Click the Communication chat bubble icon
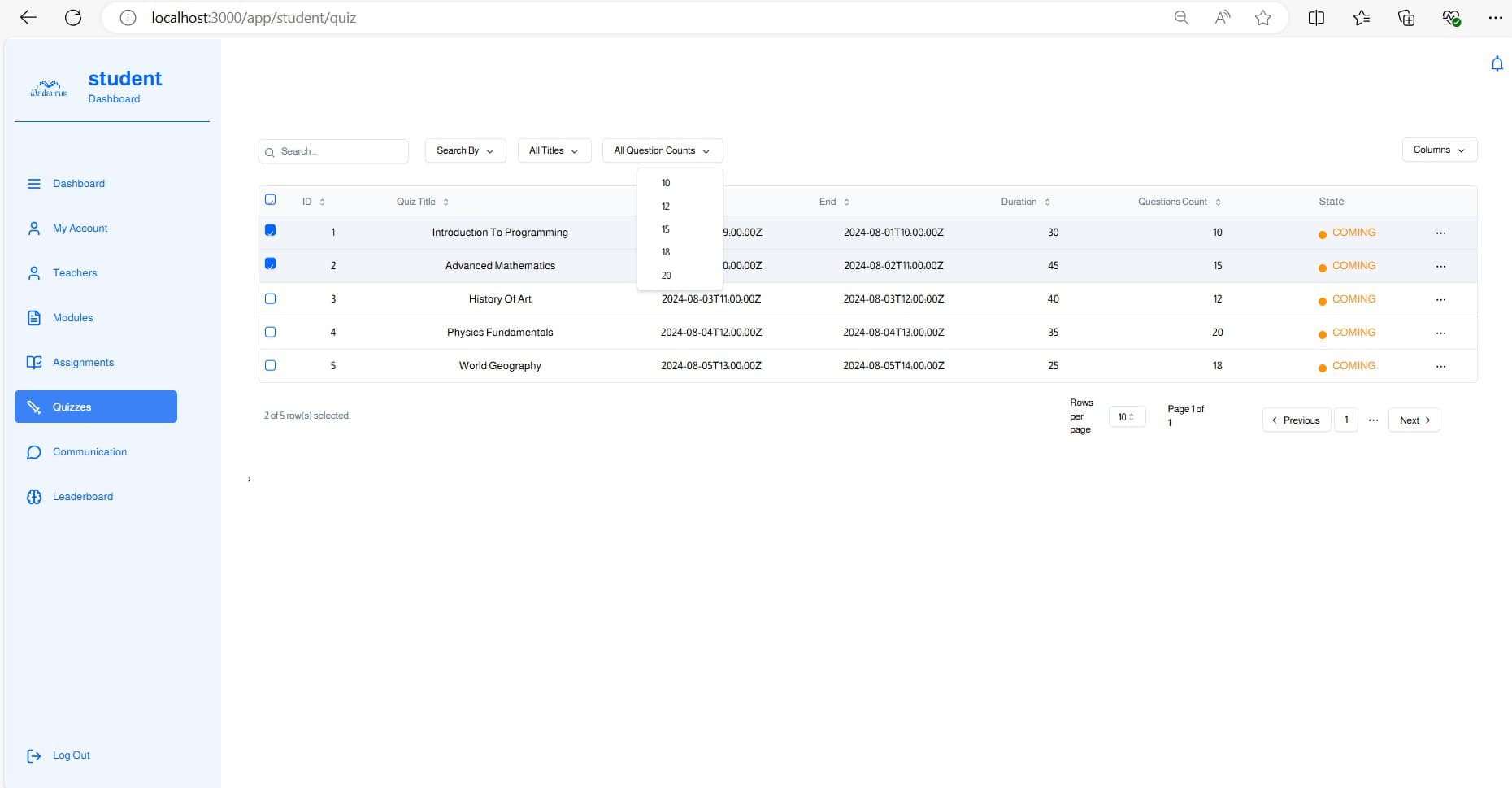The width and height of the screenshot is (1512, 788). [x=34, y=452]
